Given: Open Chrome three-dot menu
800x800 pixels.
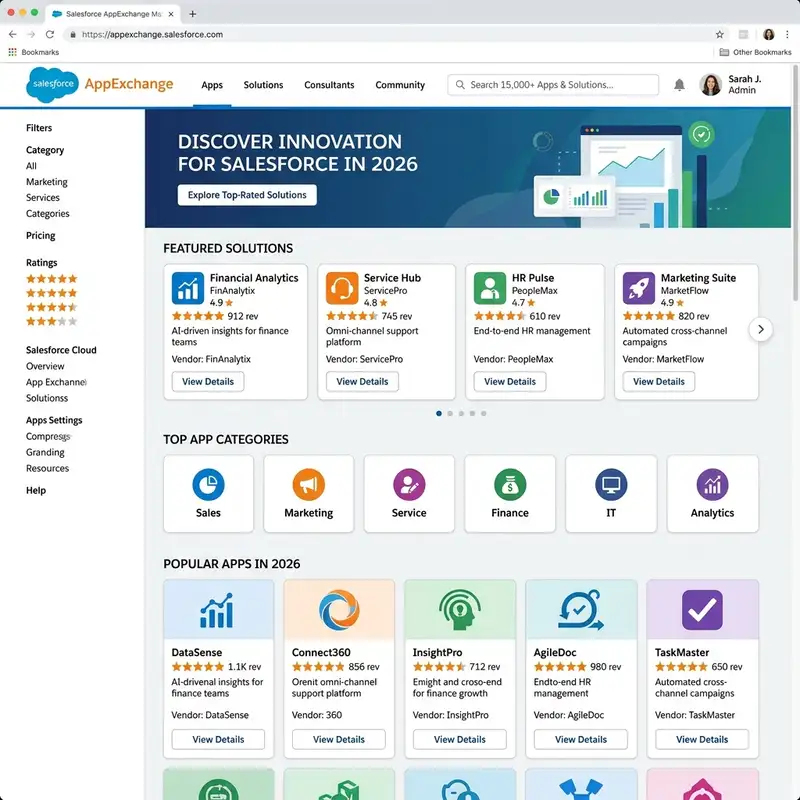Looking at the screenshot, I should (787, 34).
